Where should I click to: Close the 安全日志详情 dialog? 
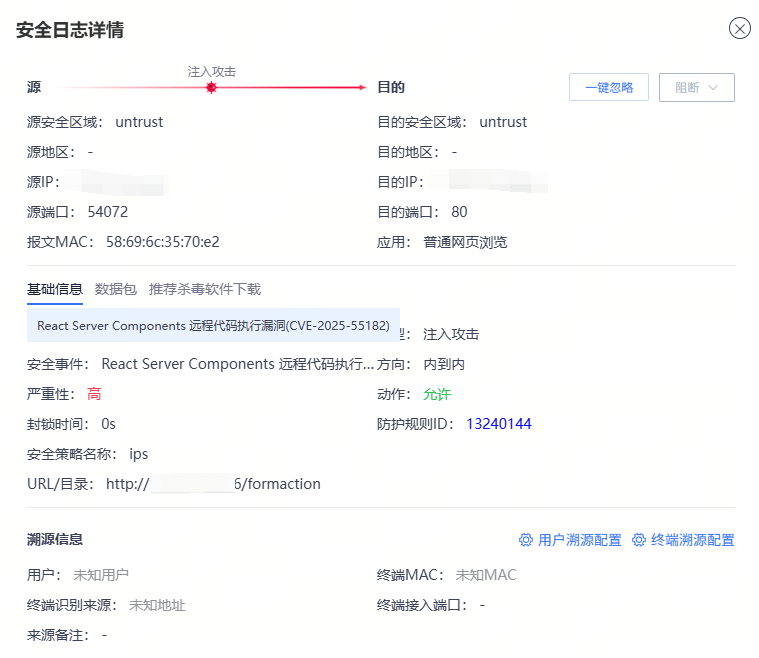click(740, 28)
